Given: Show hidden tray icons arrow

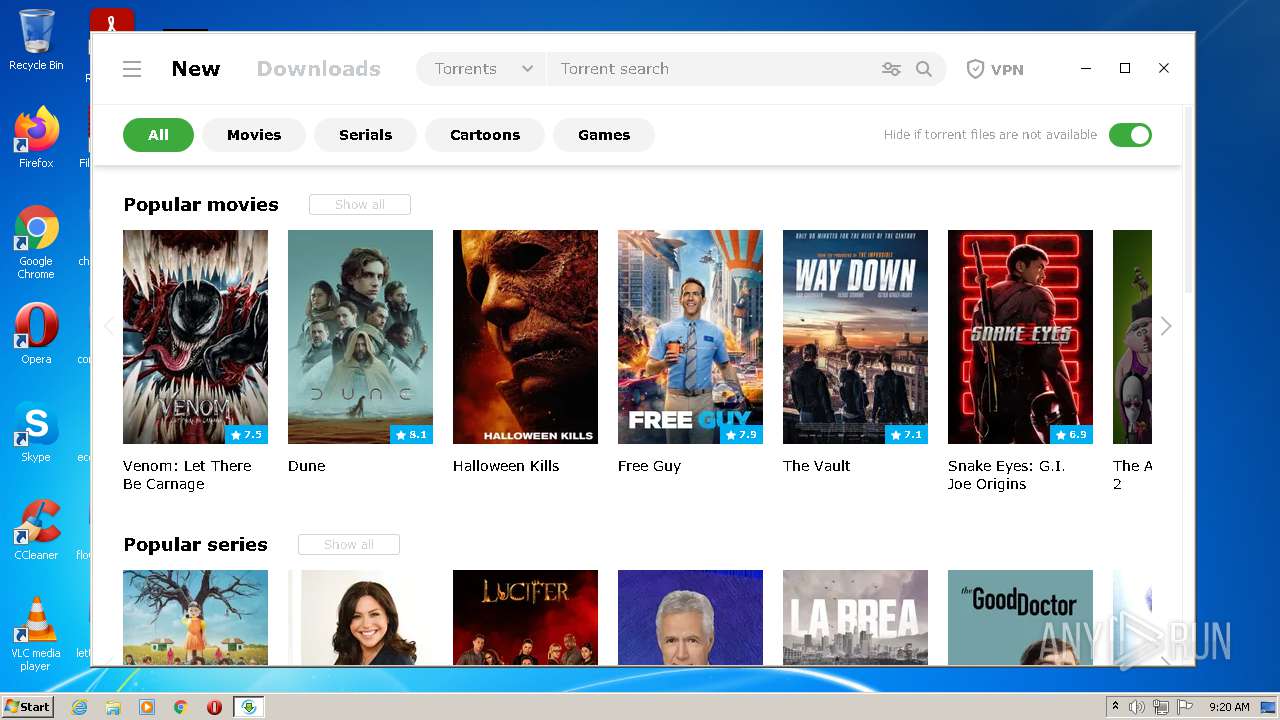Looking at the screenshot, I should pos(1115,707).
